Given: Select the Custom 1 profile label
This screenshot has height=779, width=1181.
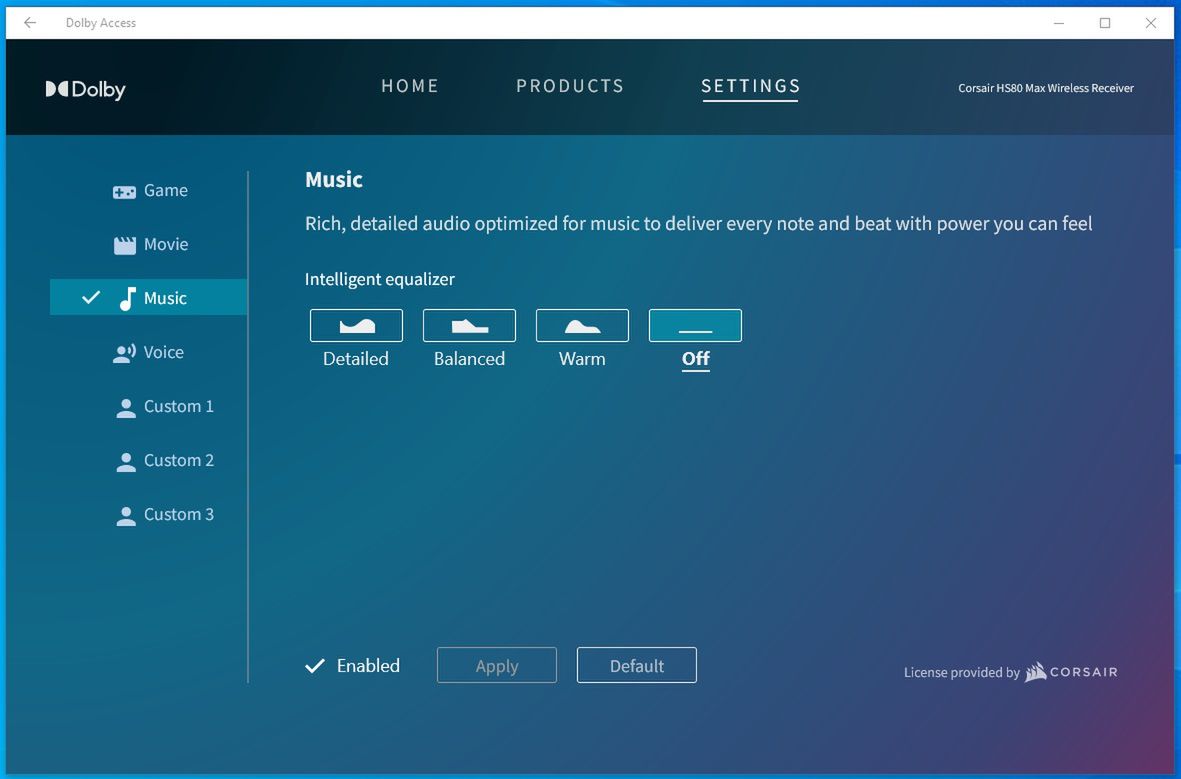Looking at the screenshot, I should click(x=179, y=407).
